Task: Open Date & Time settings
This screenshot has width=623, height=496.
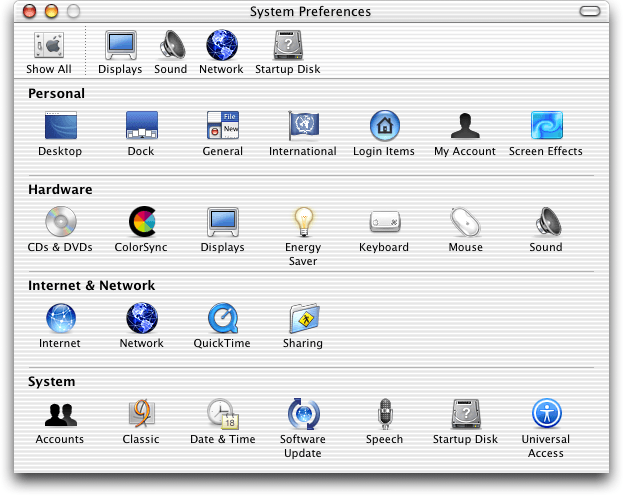Action: (x=222, y=414)
